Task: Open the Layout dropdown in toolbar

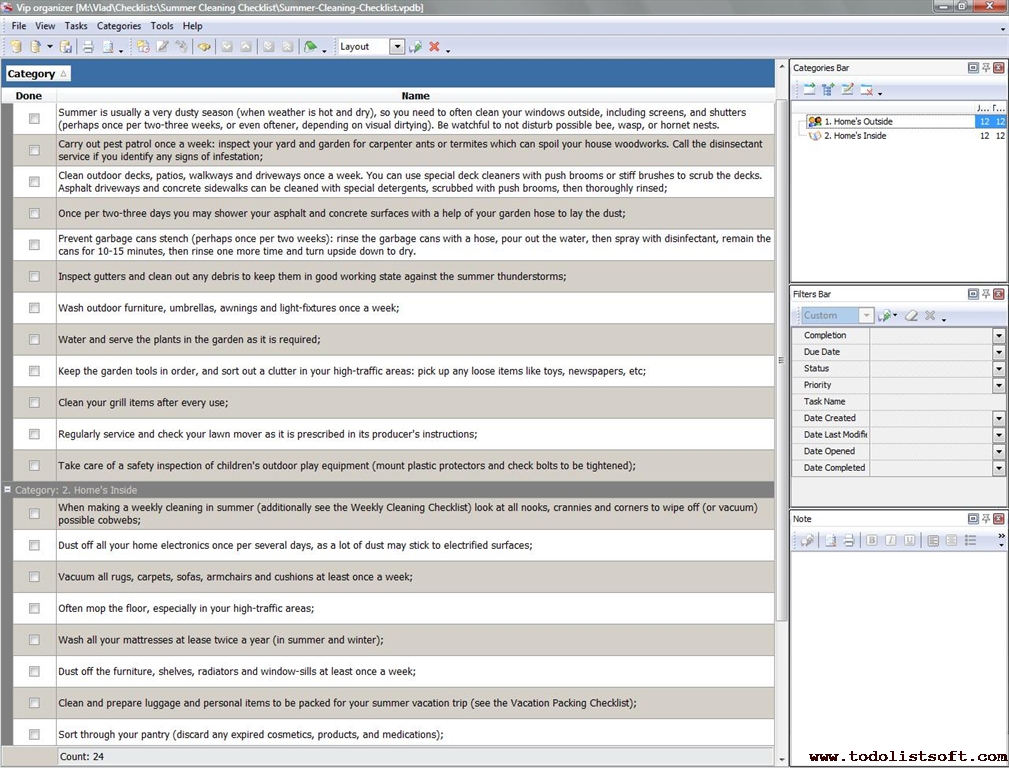Action: click(397, 47)
